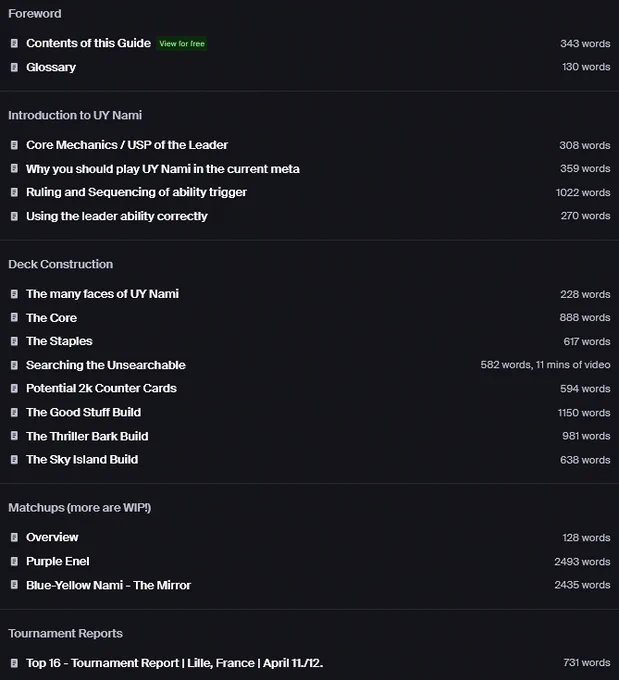
Task: Click page icon next to Purple Enel
Action: pos(14,561)
